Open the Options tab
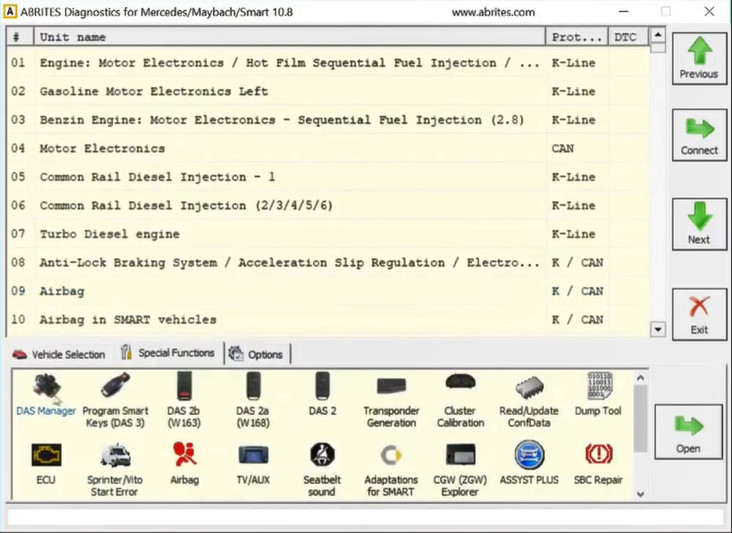 [256, 354]
